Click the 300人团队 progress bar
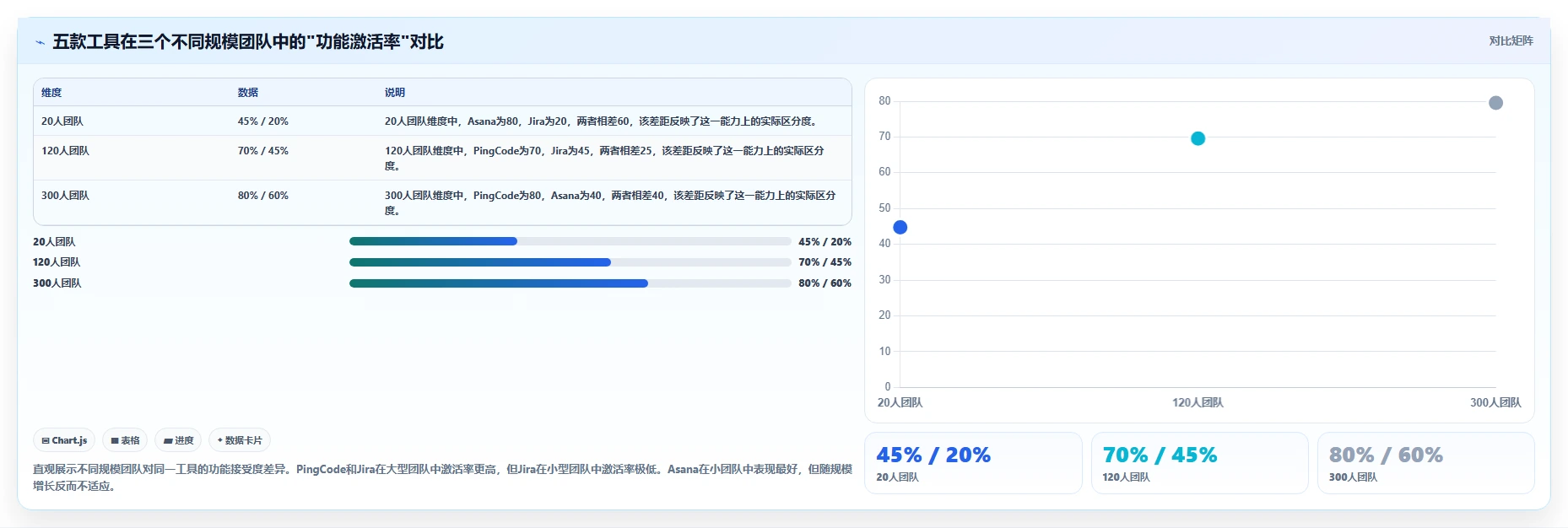Image resolution: width=1568 pixels, height=528 pixels. click(570, 283)
